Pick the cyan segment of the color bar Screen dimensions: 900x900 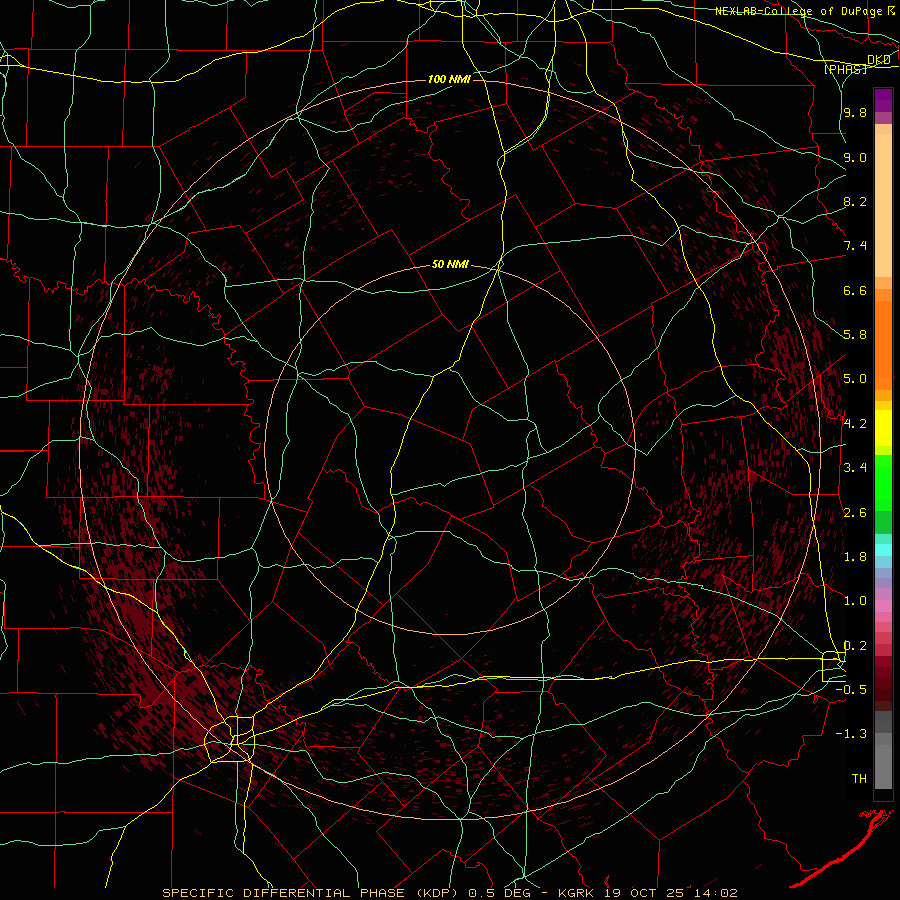[x=883, y=549]
